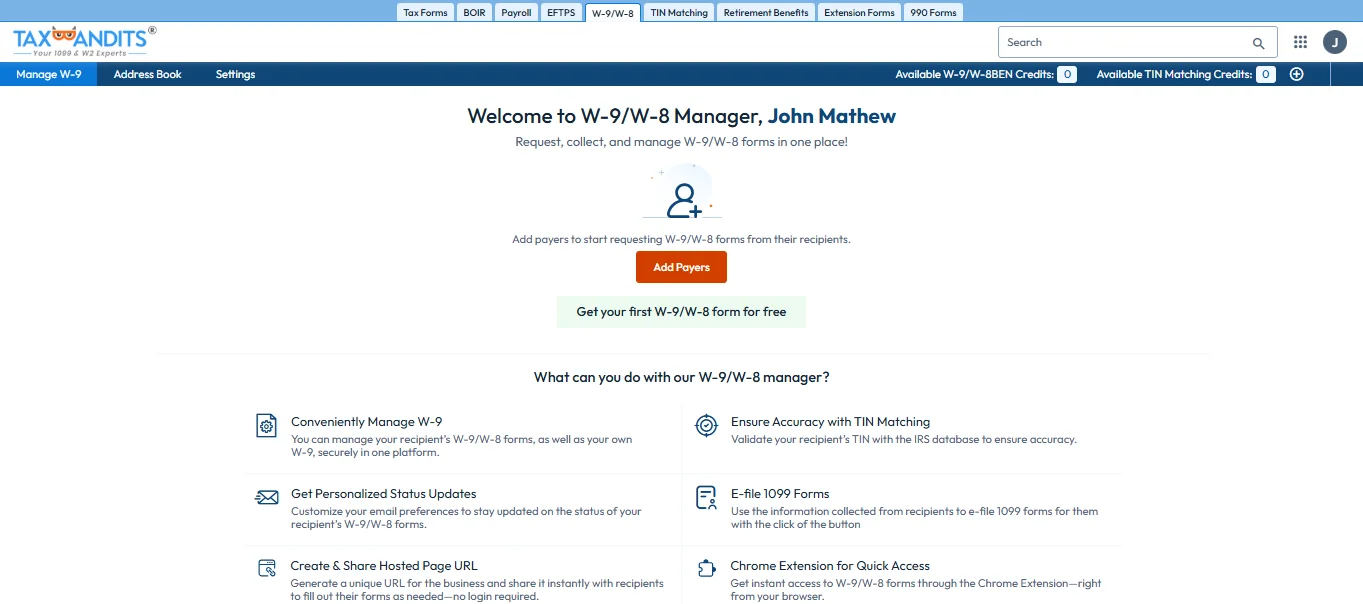Click into the Search input field
The height and width of the screenshot is (604, 1363).
coord(1120,43)
